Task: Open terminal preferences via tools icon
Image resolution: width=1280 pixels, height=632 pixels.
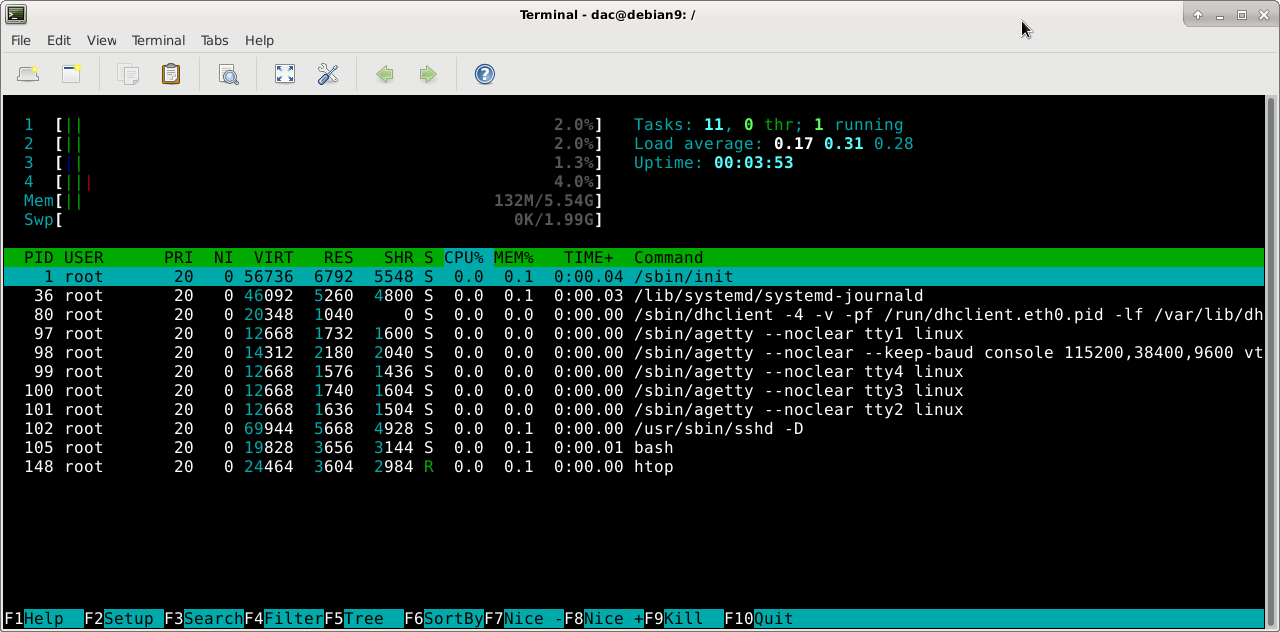Action: 328,74
